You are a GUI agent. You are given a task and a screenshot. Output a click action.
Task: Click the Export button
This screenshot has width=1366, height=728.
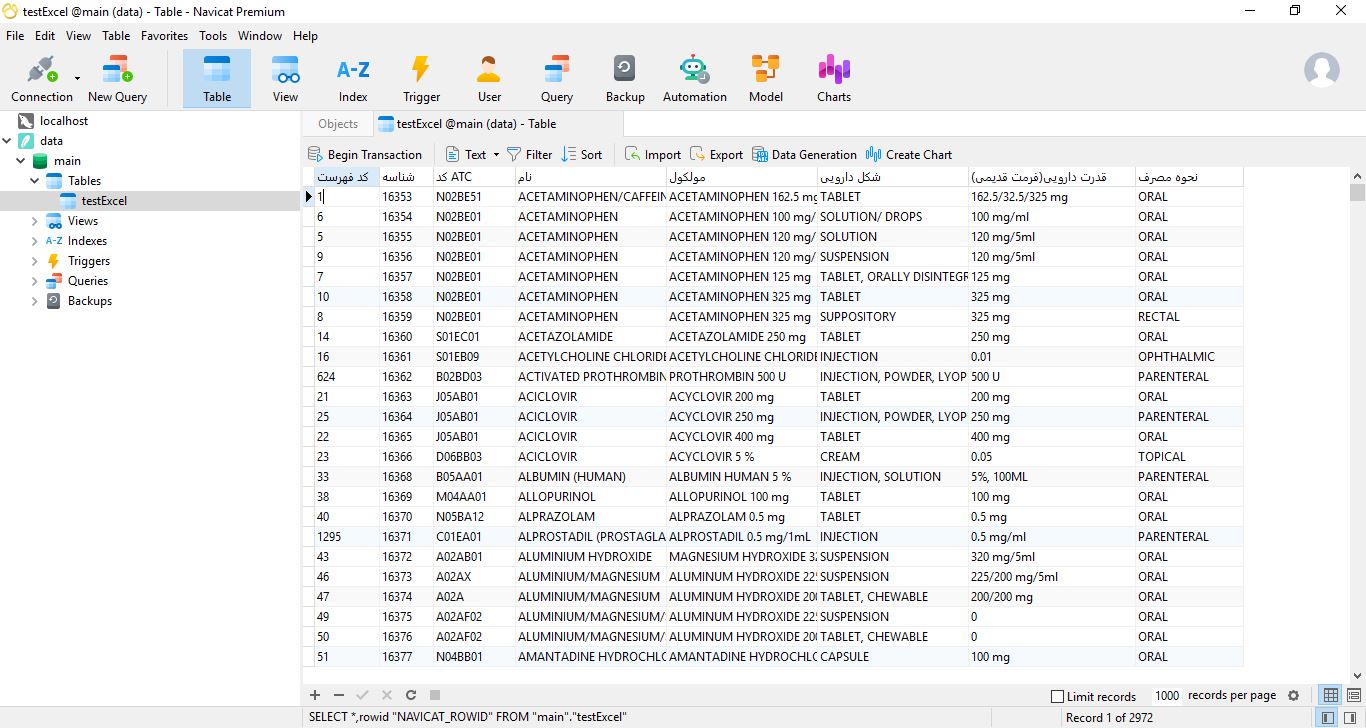tap(716, 154)
